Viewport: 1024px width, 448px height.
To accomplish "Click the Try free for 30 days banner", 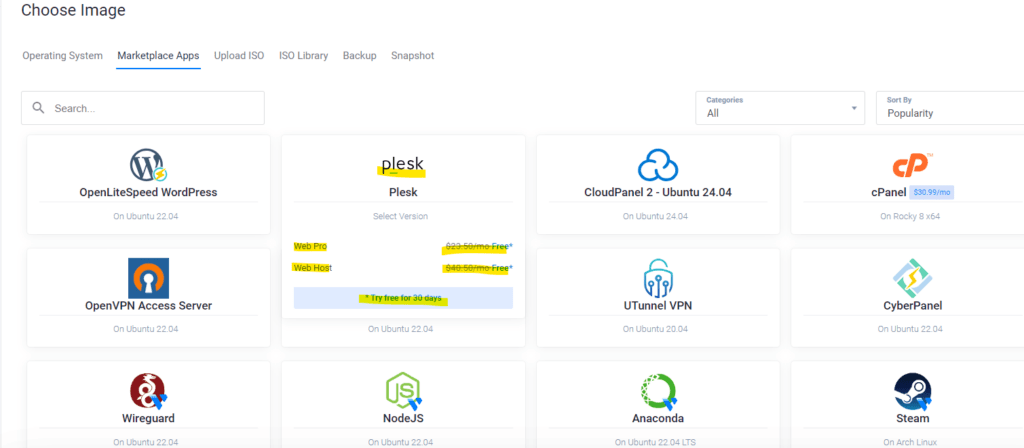I will coord(403,298).
